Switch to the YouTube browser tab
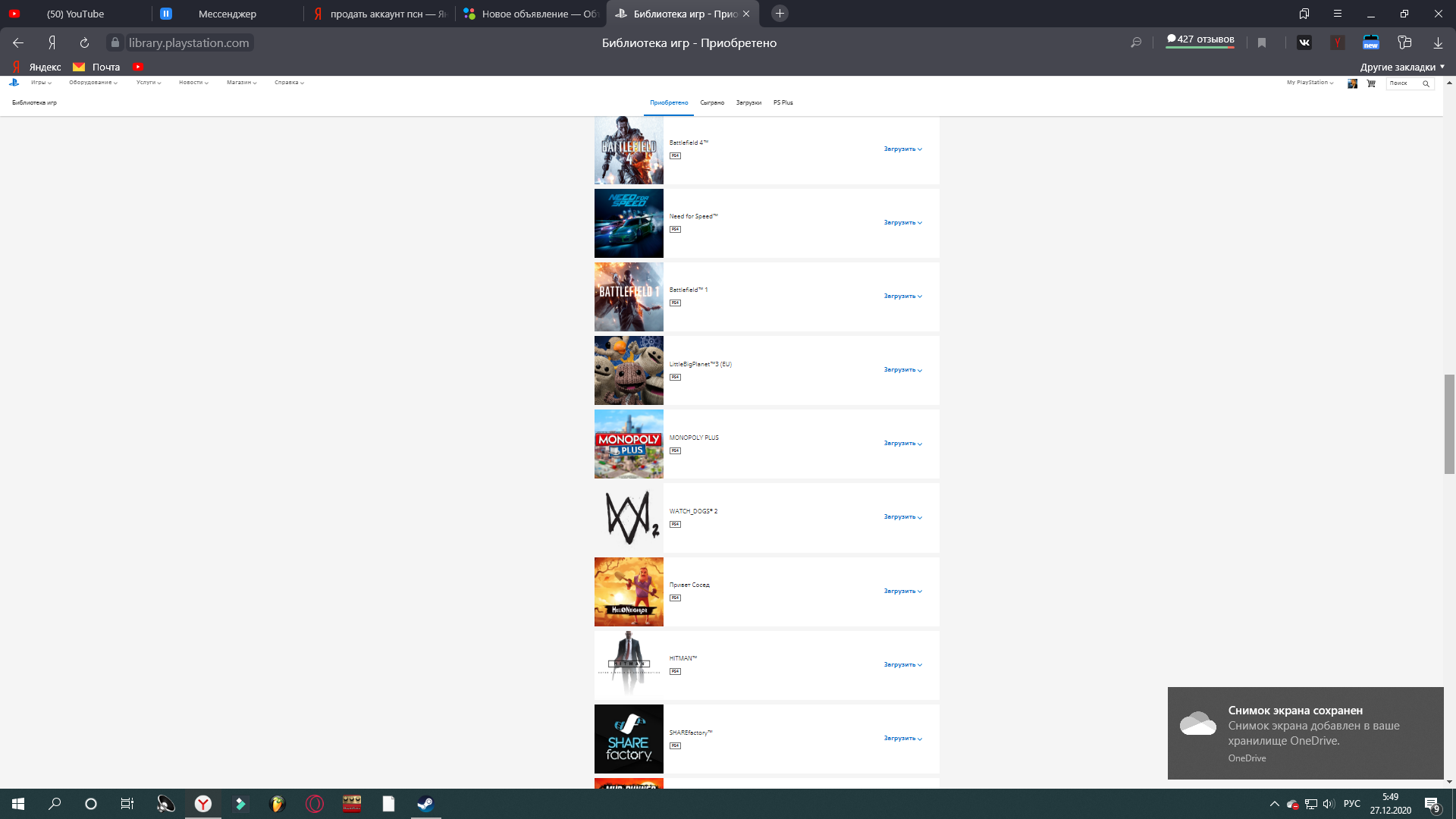 coord(76,14)
